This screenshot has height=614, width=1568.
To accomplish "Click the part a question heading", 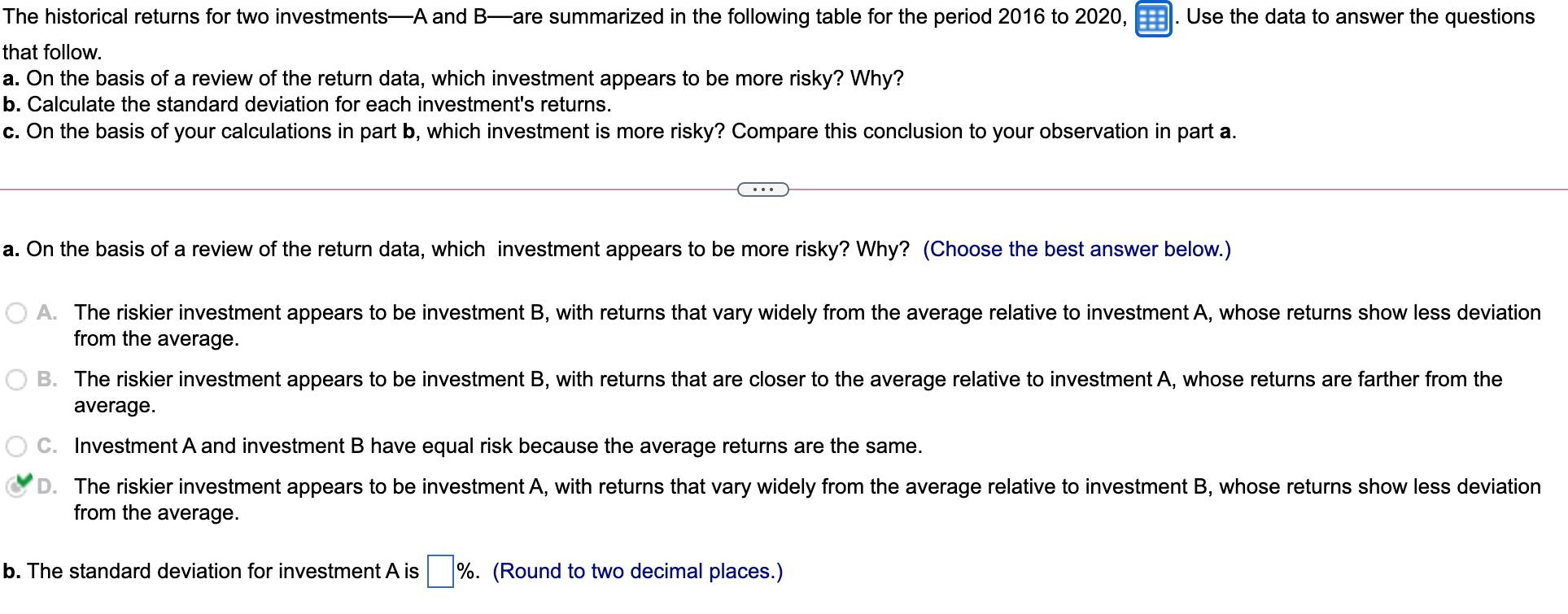I will click(325, 249).
